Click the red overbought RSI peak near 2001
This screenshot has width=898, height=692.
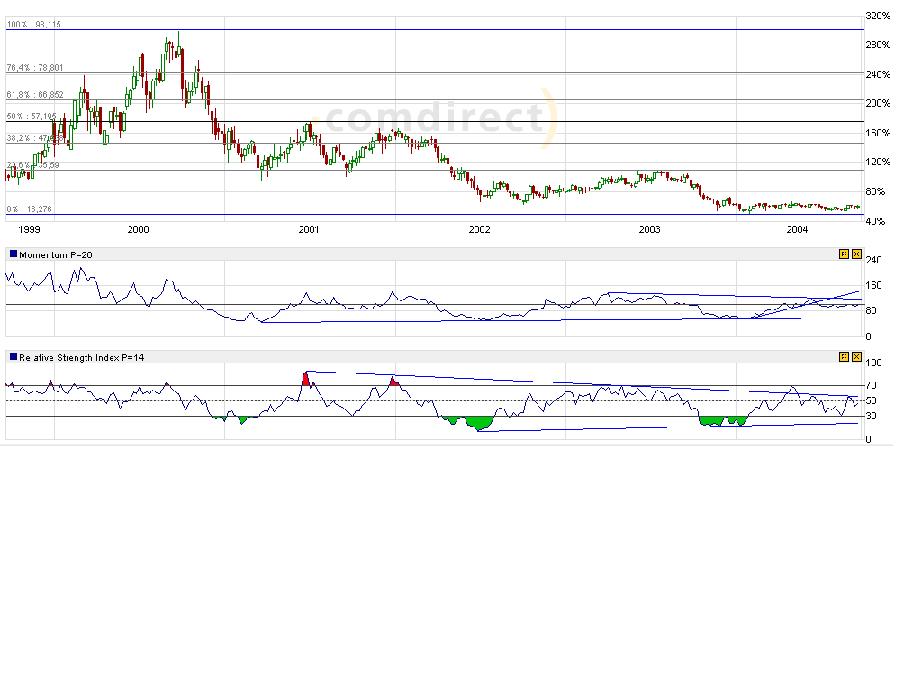[x=306, y=379]
